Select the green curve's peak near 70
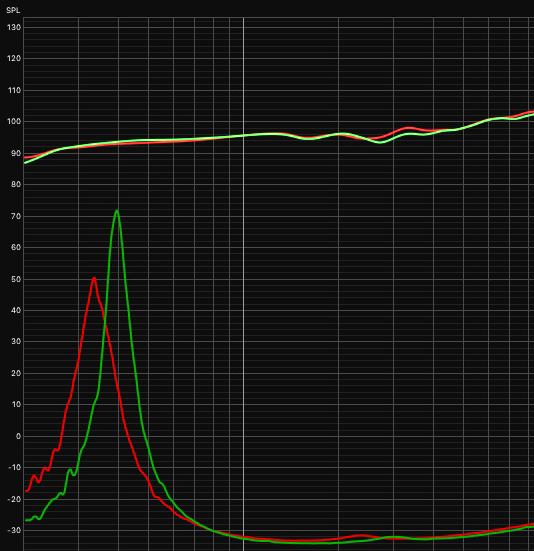The height and width of the screenshot is (551, 534). point(117,211)
